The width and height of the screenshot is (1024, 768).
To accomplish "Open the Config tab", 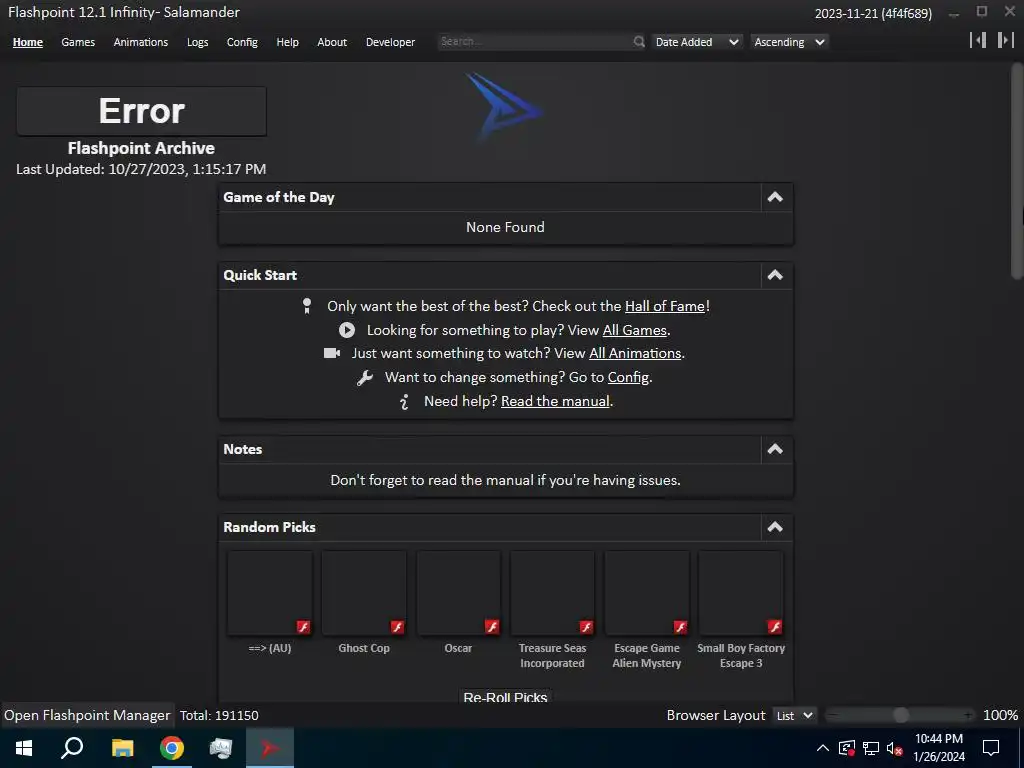I will tap(242, 42).
